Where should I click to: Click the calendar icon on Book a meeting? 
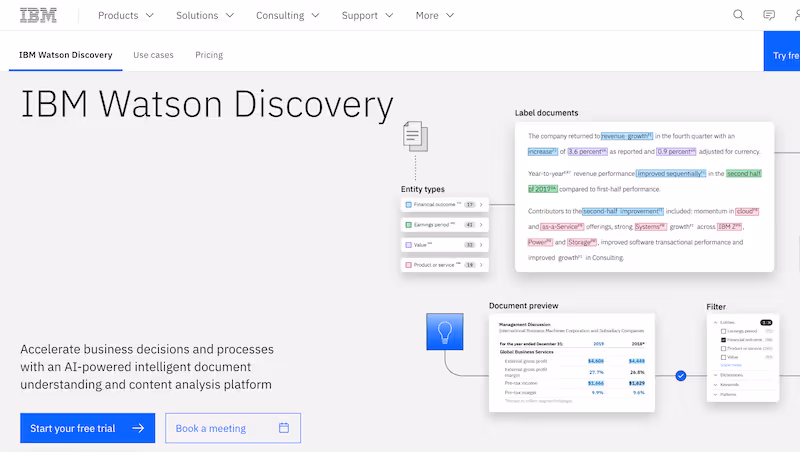pyautogui.click(x=284, y=428)
